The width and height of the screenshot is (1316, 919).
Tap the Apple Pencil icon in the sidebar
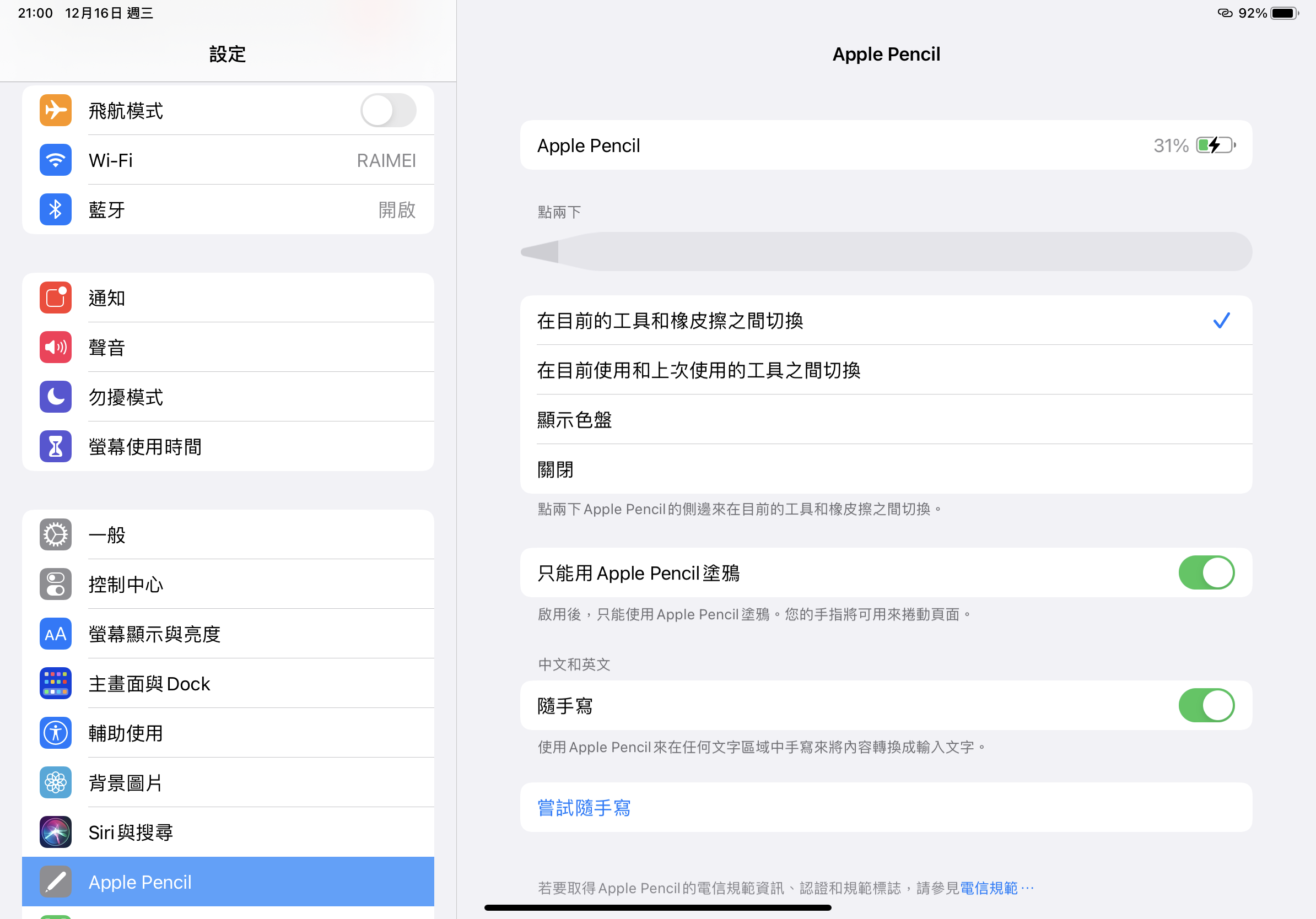pyautogui.click(x=56, y=882)
